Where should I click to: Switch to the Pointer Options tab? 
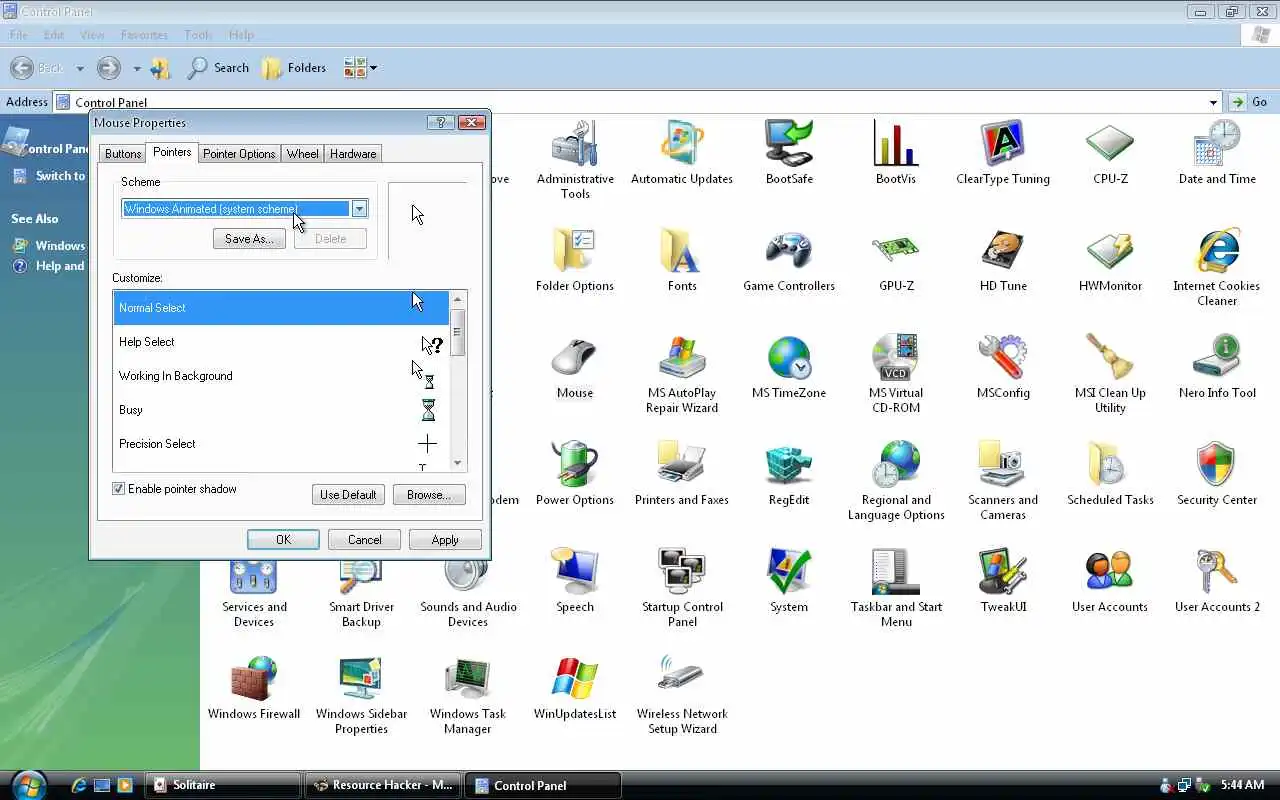[x=239, y=154]
